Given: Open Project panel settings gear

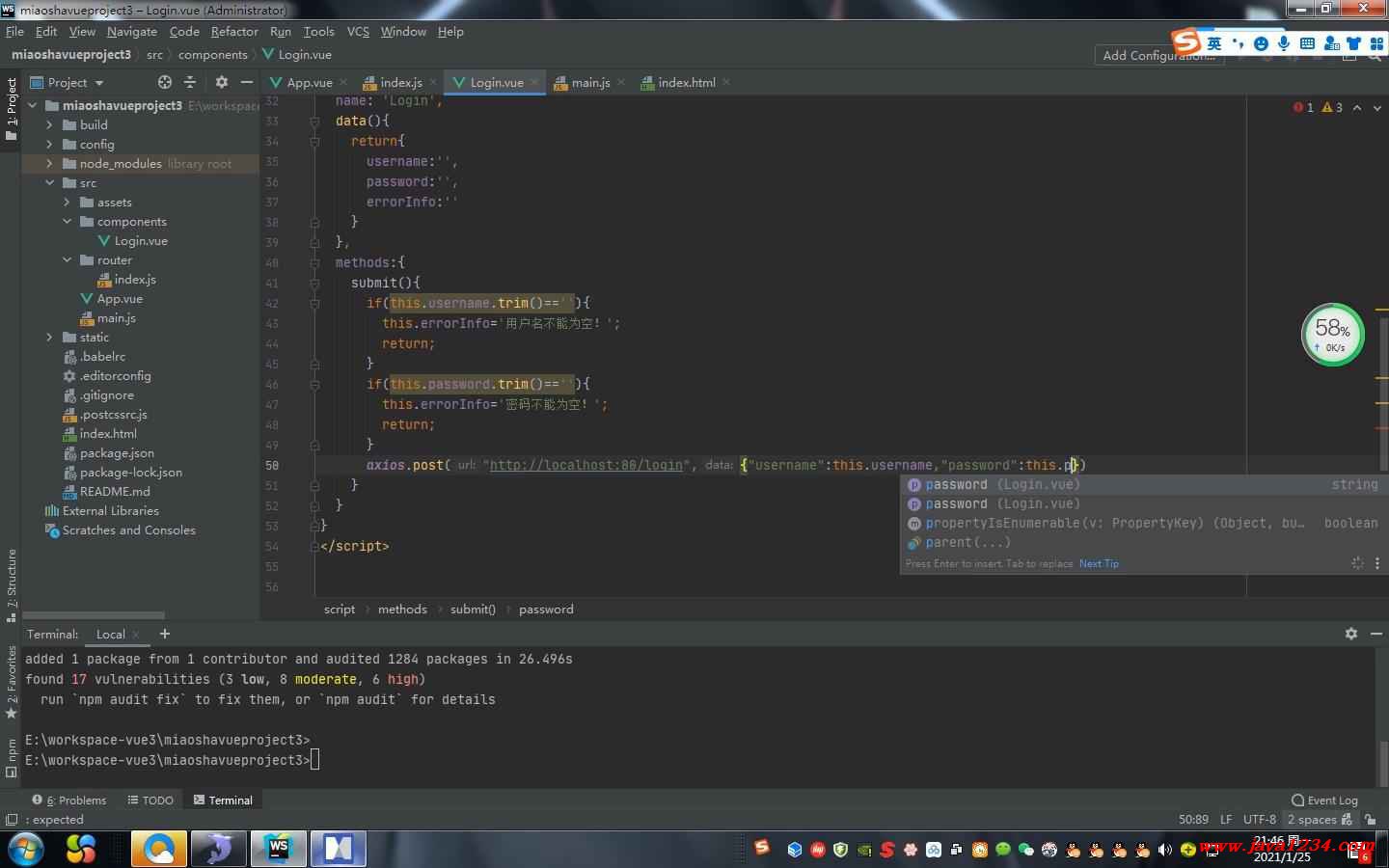Looking at the screenshot, I should point(222,82).
